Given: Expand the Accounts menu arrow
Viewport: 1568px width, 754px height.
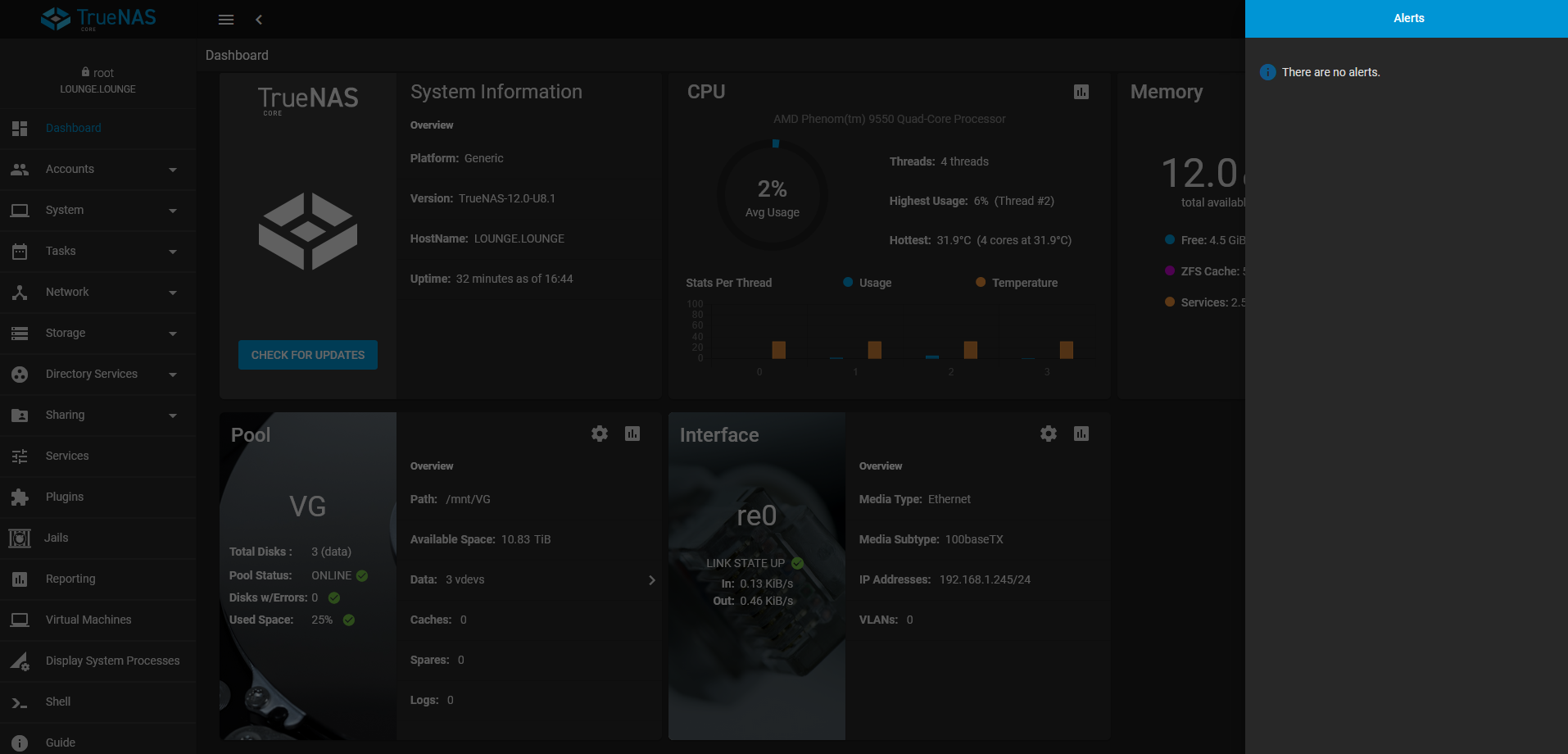Looking at the screenshot, I should [x=173, y=170].
